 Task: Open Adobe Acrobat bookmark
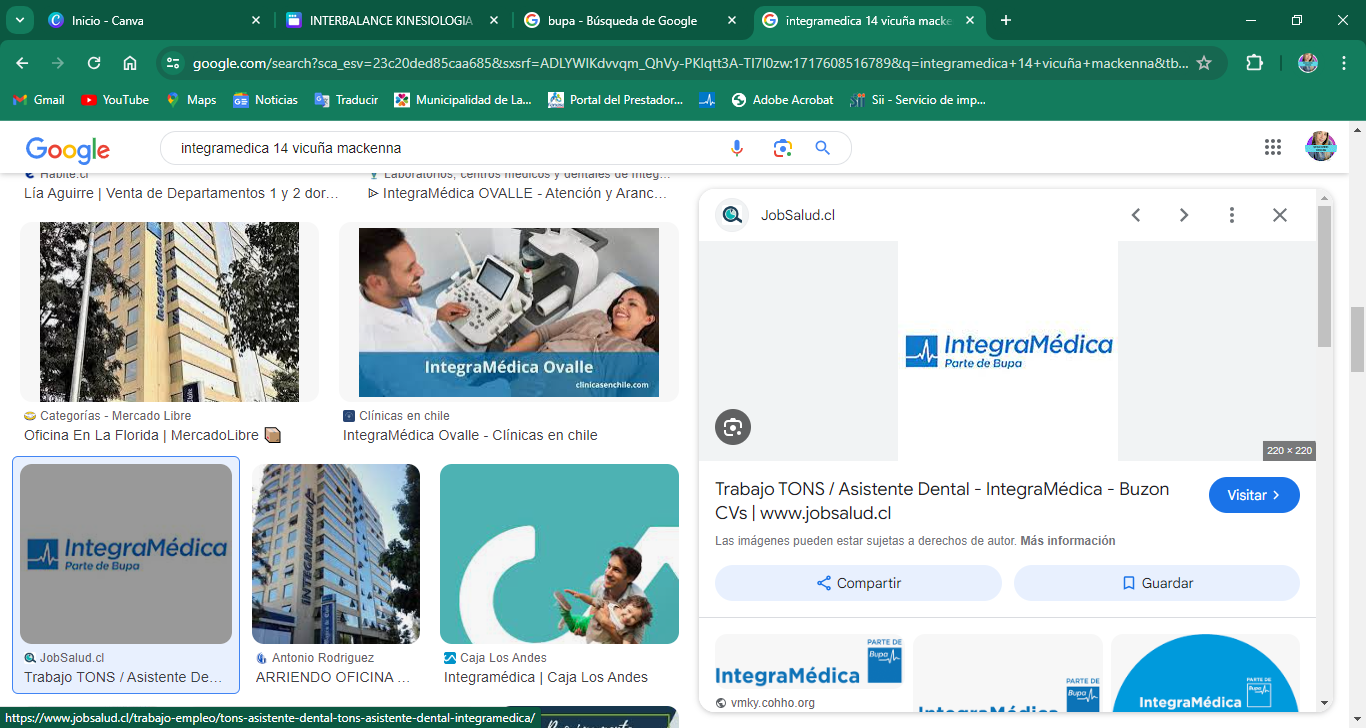[x=783, y=100]
